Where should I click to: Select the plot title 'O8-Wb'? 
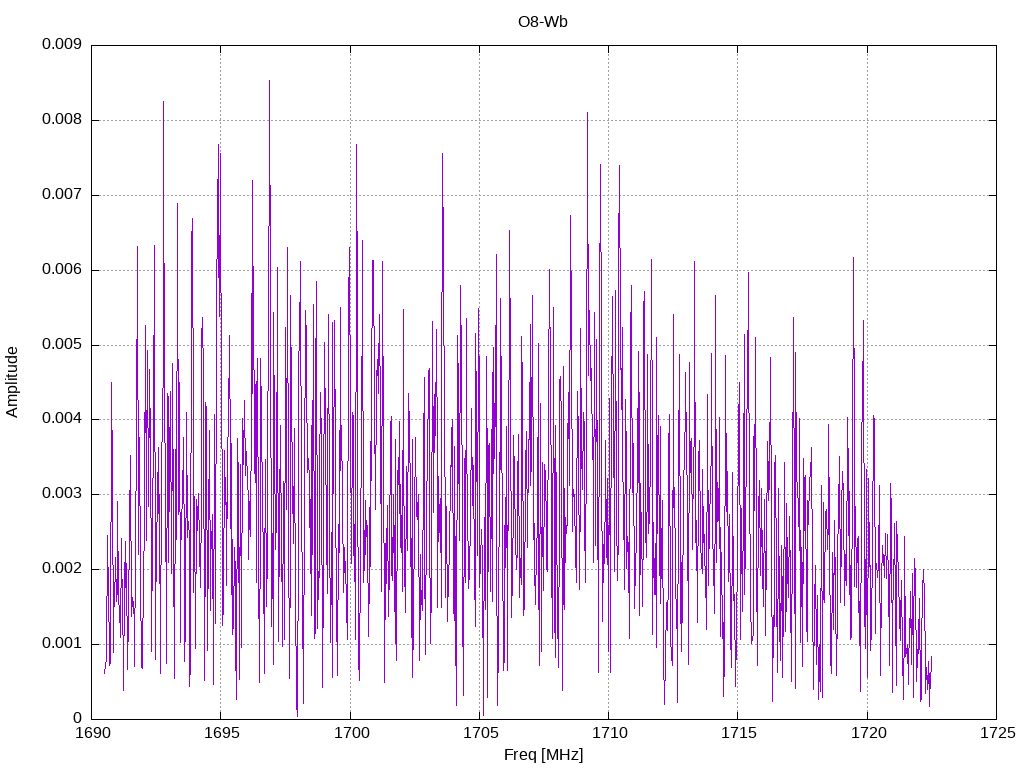pyautogui.click(x=543, y=22)
